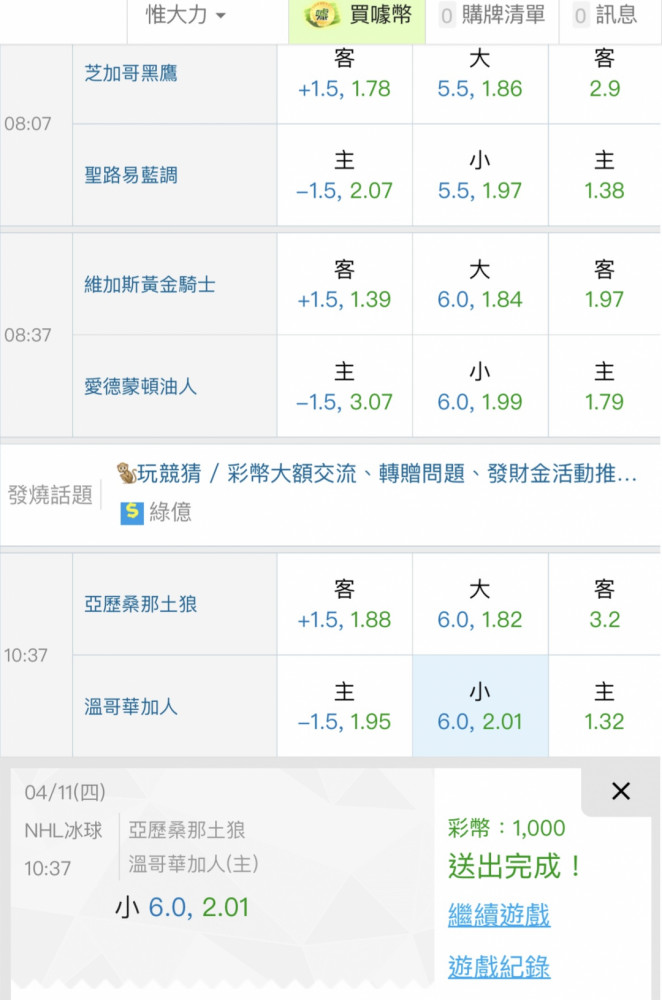Open the 惟大力 user dropdown
This screenshot has height=1000, width=662.
point(186,15)
